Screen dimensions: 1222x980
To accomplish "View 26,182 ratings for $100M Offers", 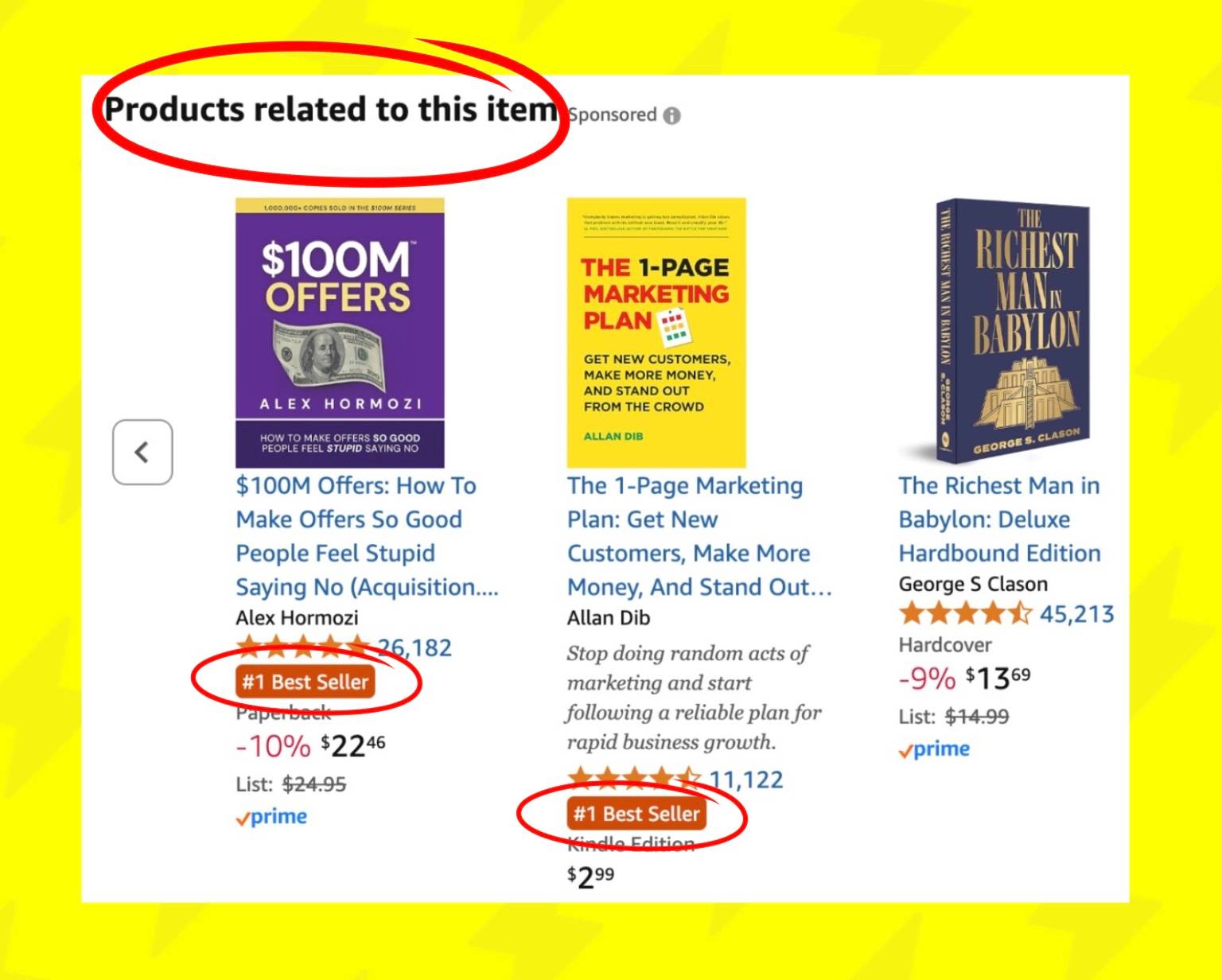I will click(414, 648).
